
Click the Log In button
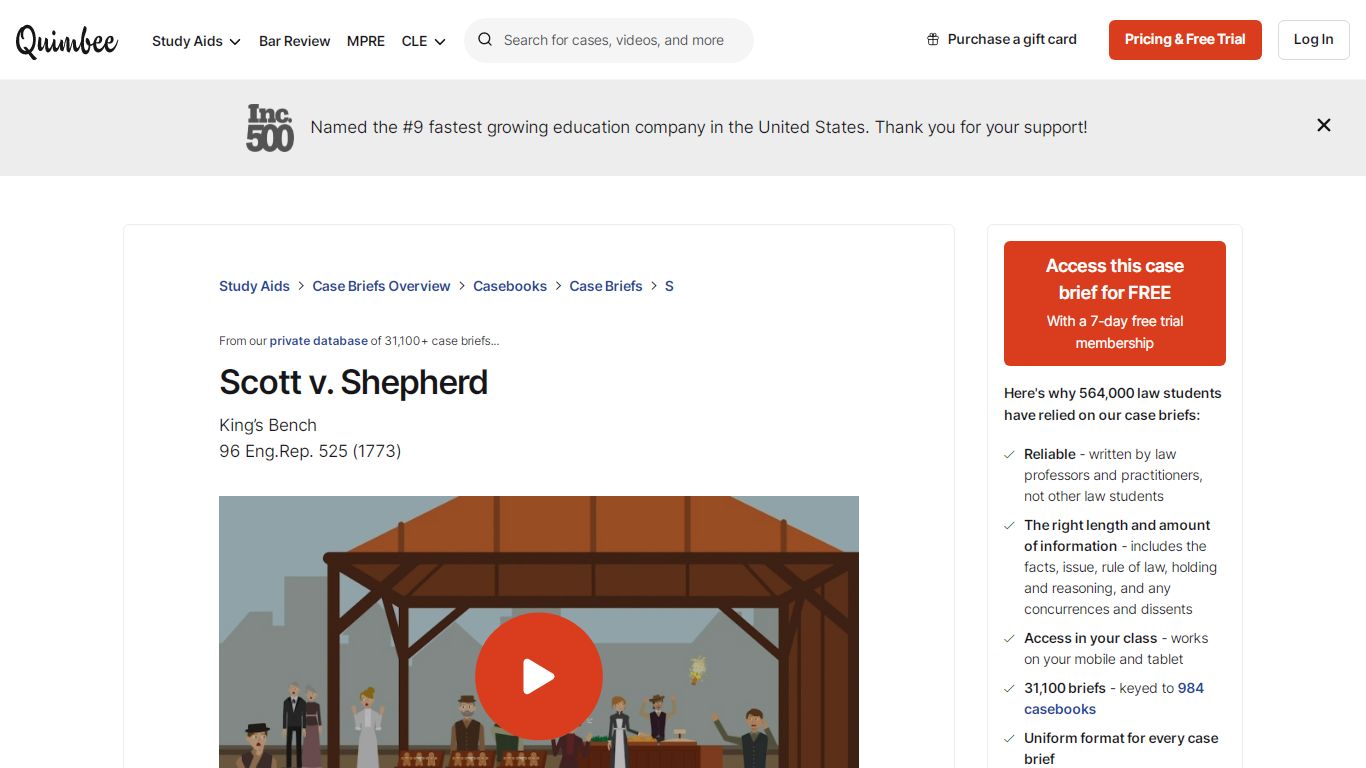click(x=1313, y=40)
